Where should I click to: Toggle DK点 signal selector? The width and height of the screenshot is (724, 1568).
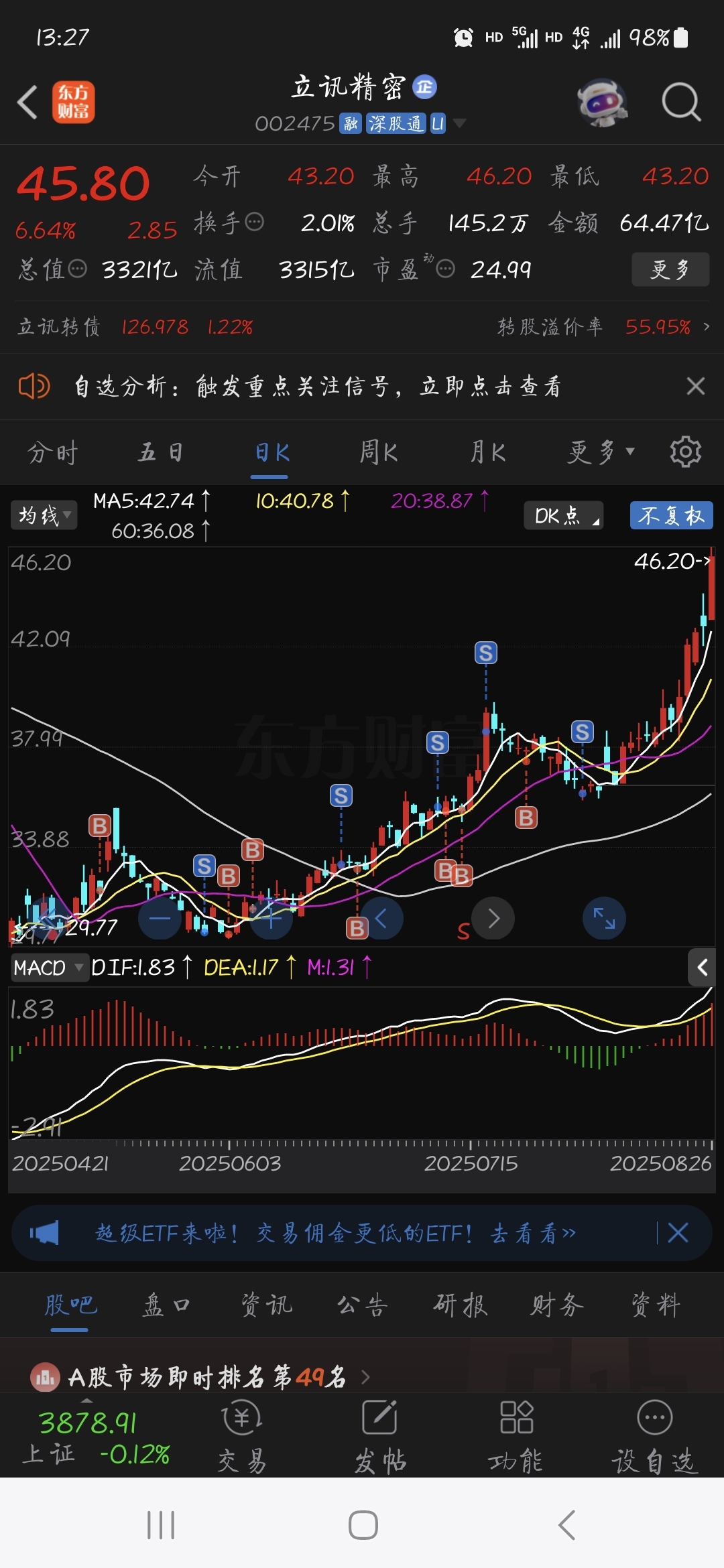pos(563,515)
